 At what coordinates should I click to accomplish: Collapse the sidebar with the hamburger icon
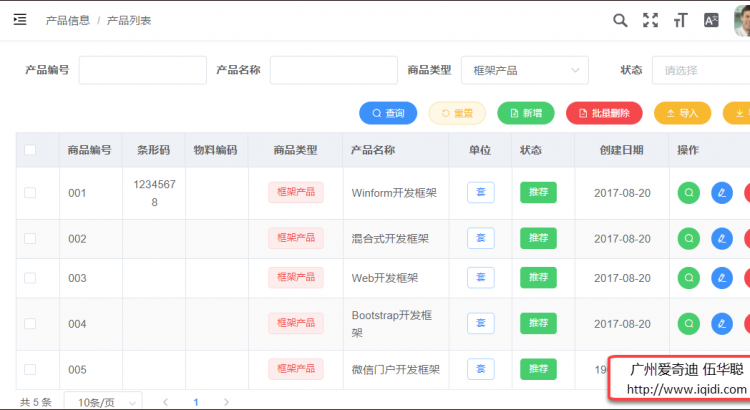[20, 20]
